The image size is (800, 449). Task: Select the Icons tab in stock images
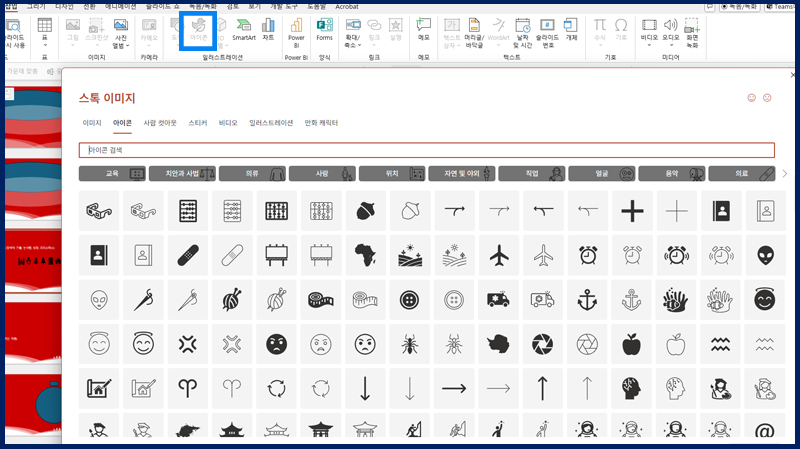122,123
